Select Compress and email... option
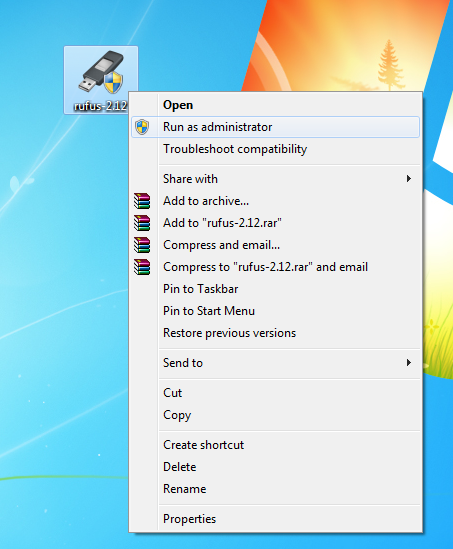Viewport: 453px width, 549px height. pos(276,245)
